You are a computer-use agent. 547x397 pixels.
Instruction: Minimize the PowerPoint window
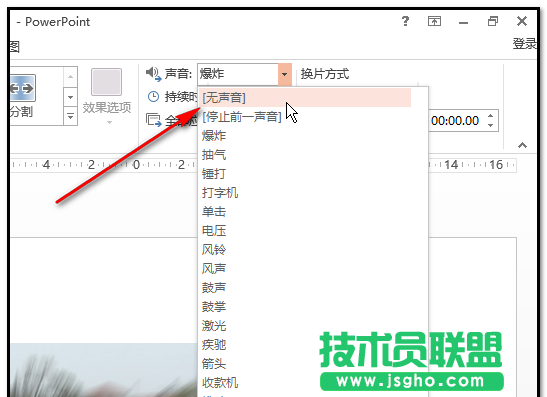463,22
